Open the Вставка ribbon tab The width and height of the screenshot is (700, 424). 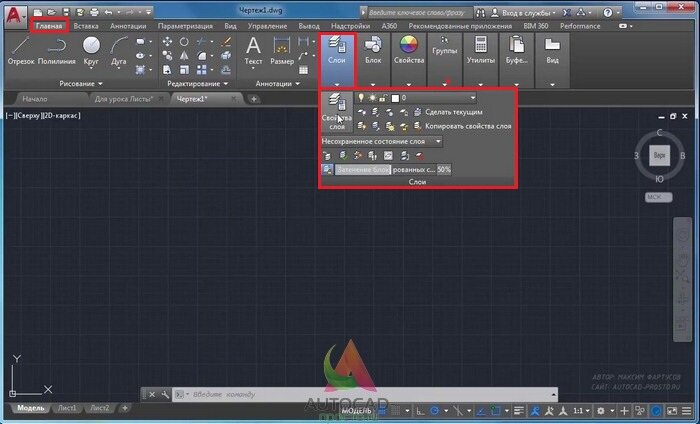[x=86, y=26]
